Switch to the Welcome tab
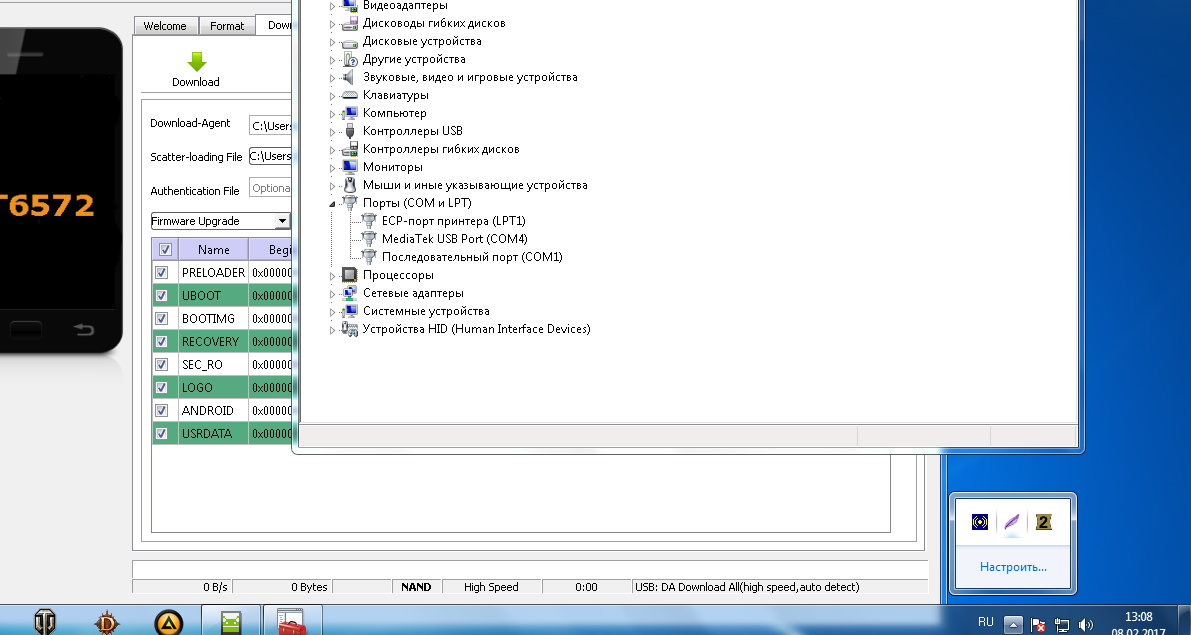 pos(165,26)
